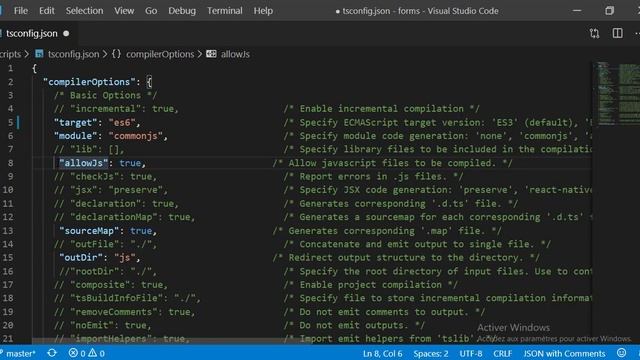Open changes compare icon in editor toolbar
The image size is (640, 360).
click(594, 33)
